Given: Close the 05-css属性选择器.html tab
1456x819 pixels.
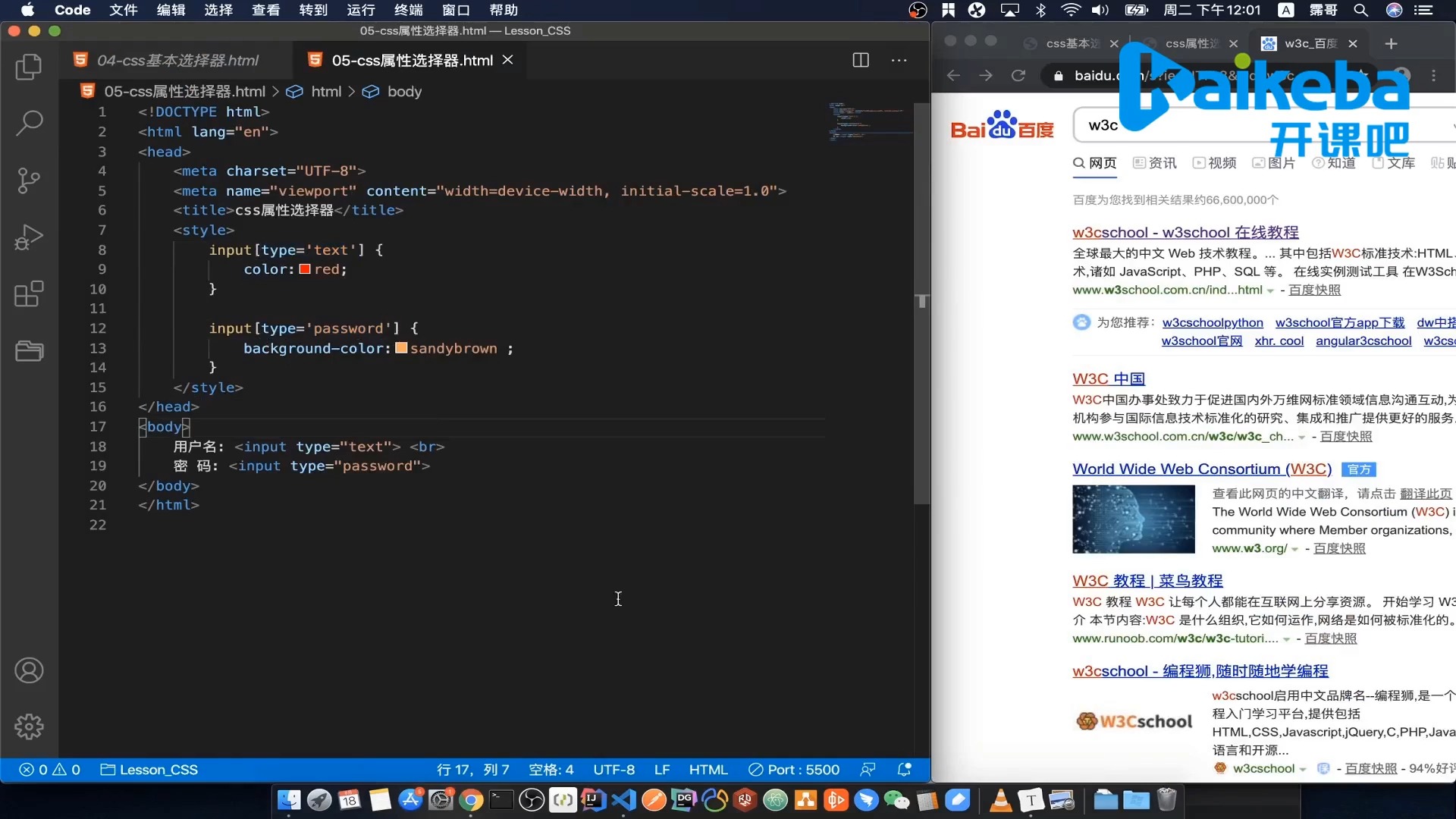Looking at the screenshot, I should 508,60.
